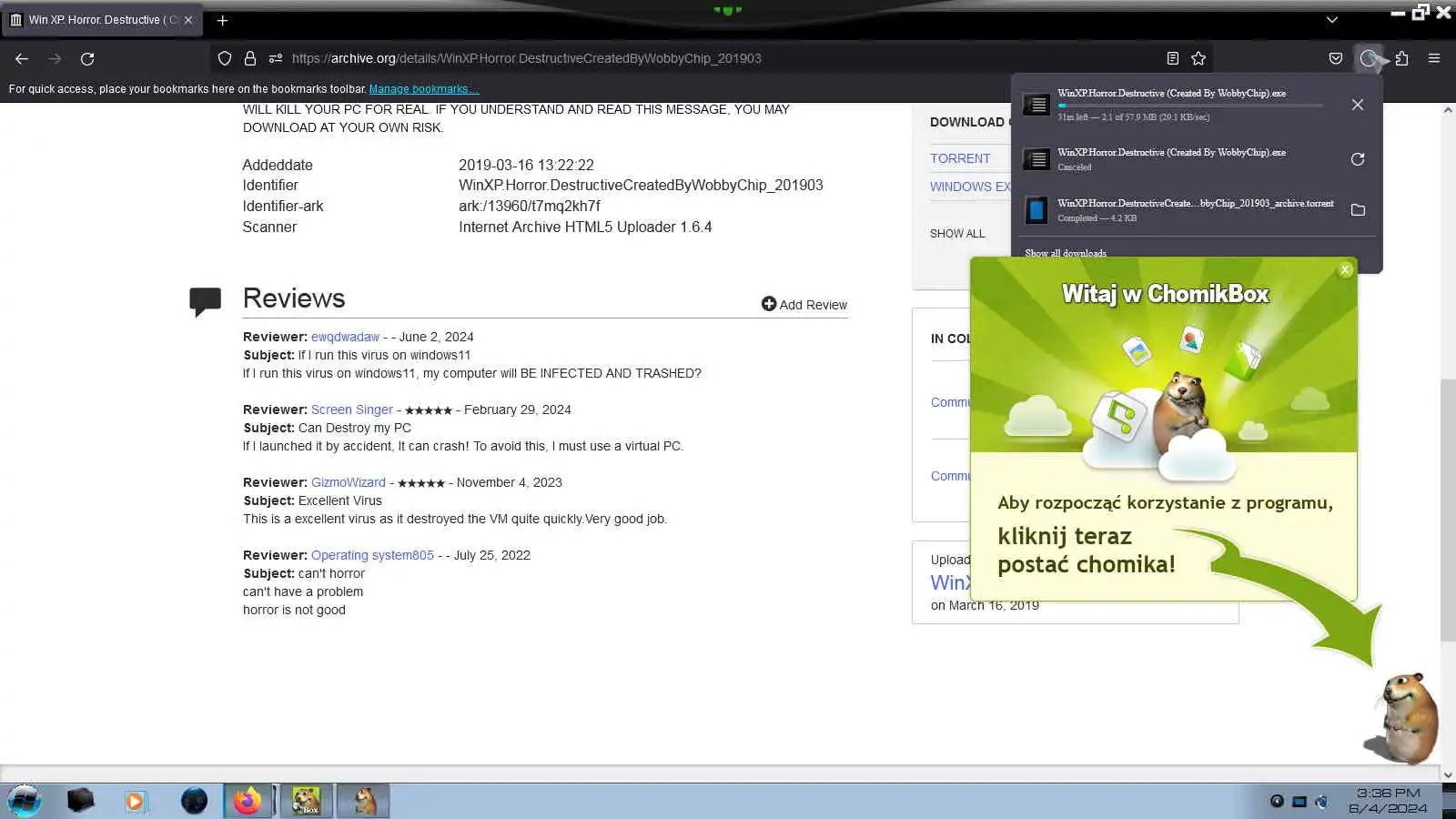This screenshot has height=819, width=1456.
Task: Bookmark this page with the star icon
Action: tap(1198, 58)
